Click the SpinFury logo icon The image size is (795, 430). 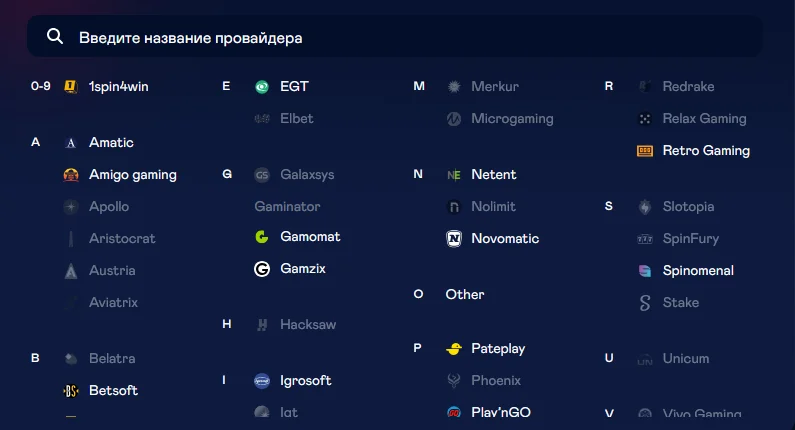pyautogui.click(x=645, y=239)
